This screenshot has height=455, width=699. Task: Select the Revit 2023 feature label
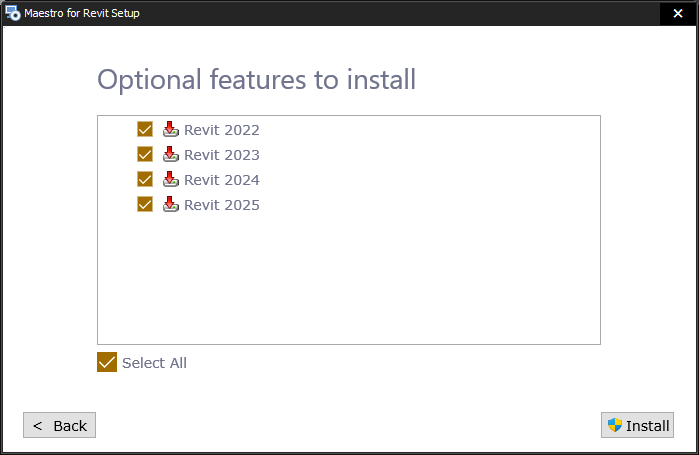click(x=221, y=155)
